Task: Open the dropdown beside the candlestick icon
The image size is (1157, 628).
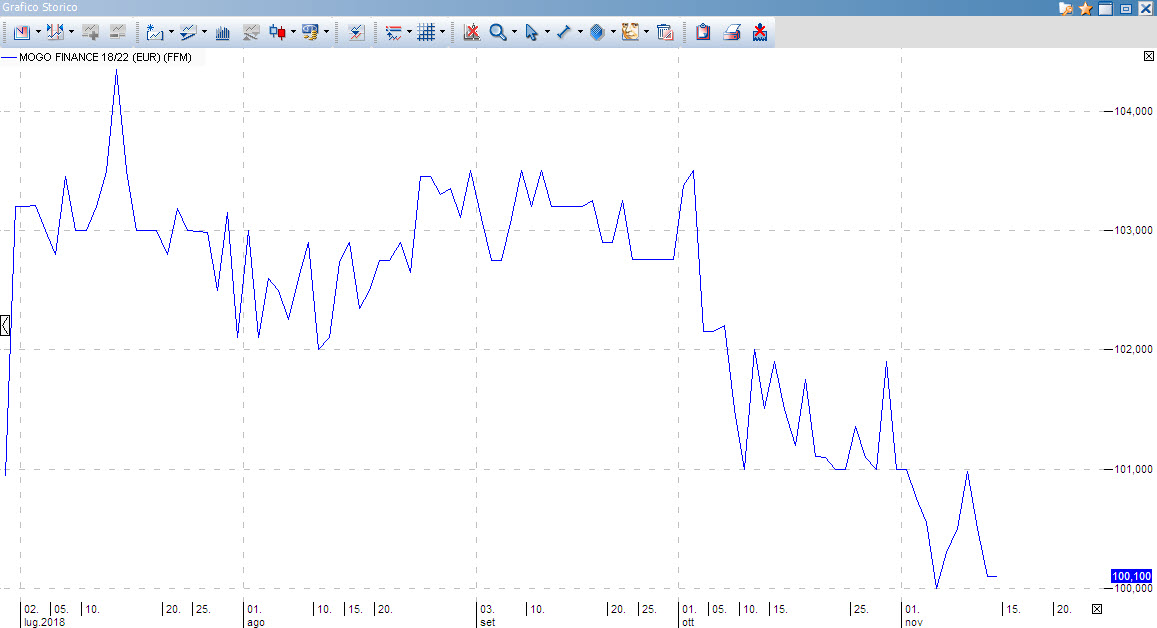Action: click(x=293, y=32)
